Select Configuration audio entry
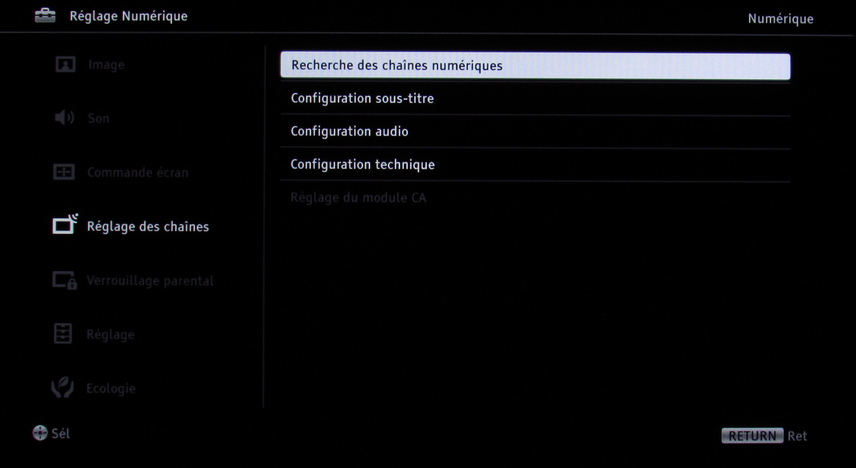The width and height of the screenshot is (856, 468). [x=535, y=132]
